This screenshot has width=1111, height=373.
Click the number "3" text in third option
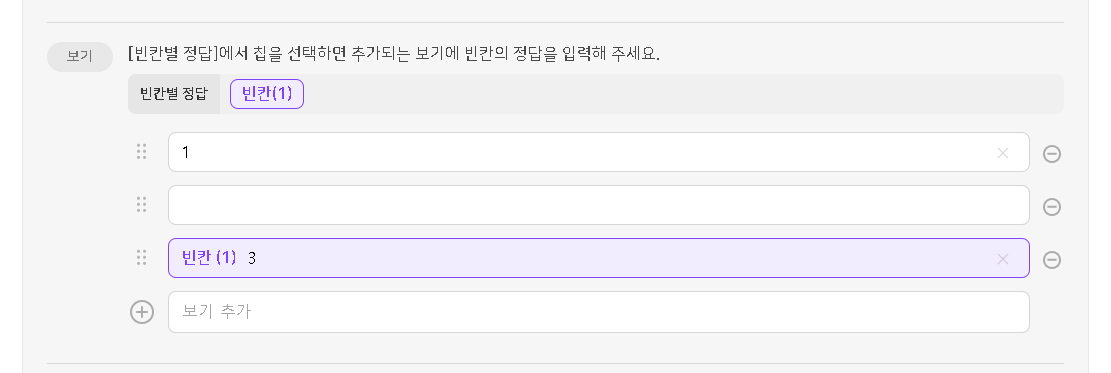(x=252, y=259)
